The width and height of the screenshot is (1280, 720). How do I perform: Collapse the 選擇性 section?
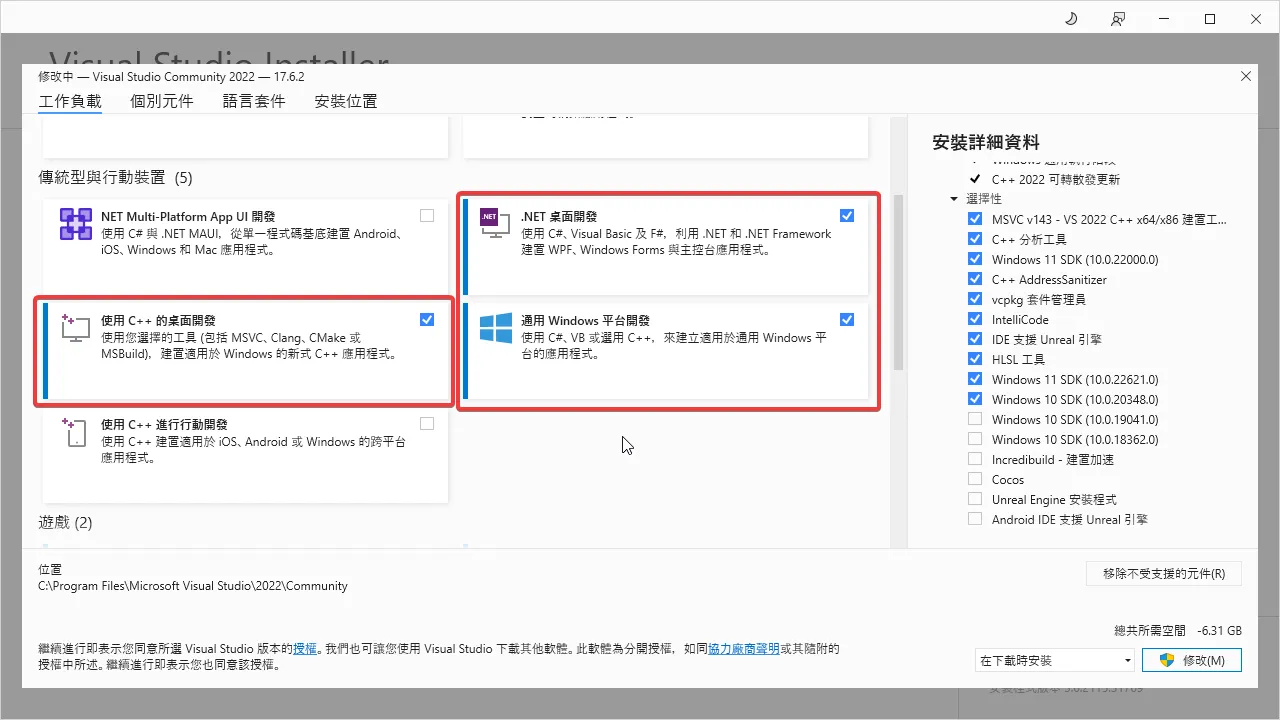point(954,198)
